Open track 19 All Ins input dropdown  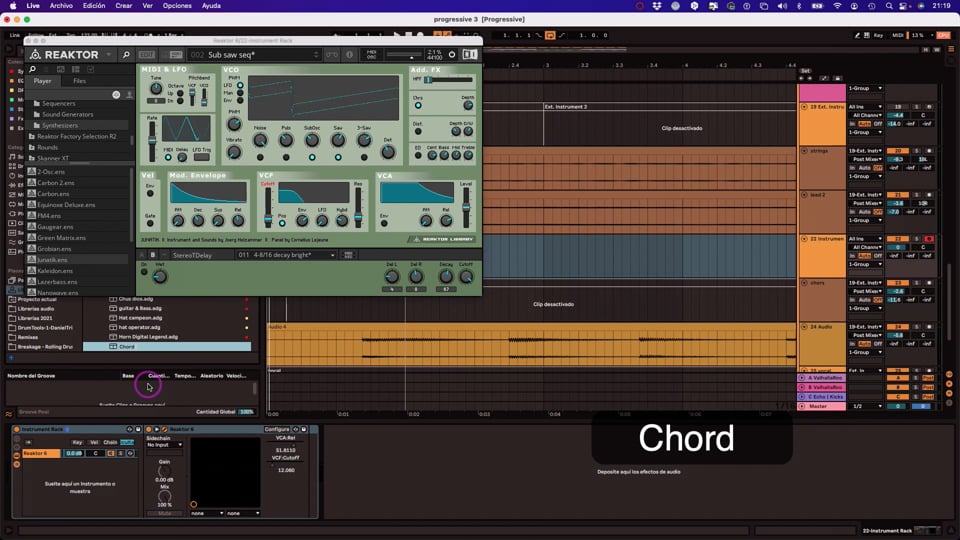(x=865, y=107)
